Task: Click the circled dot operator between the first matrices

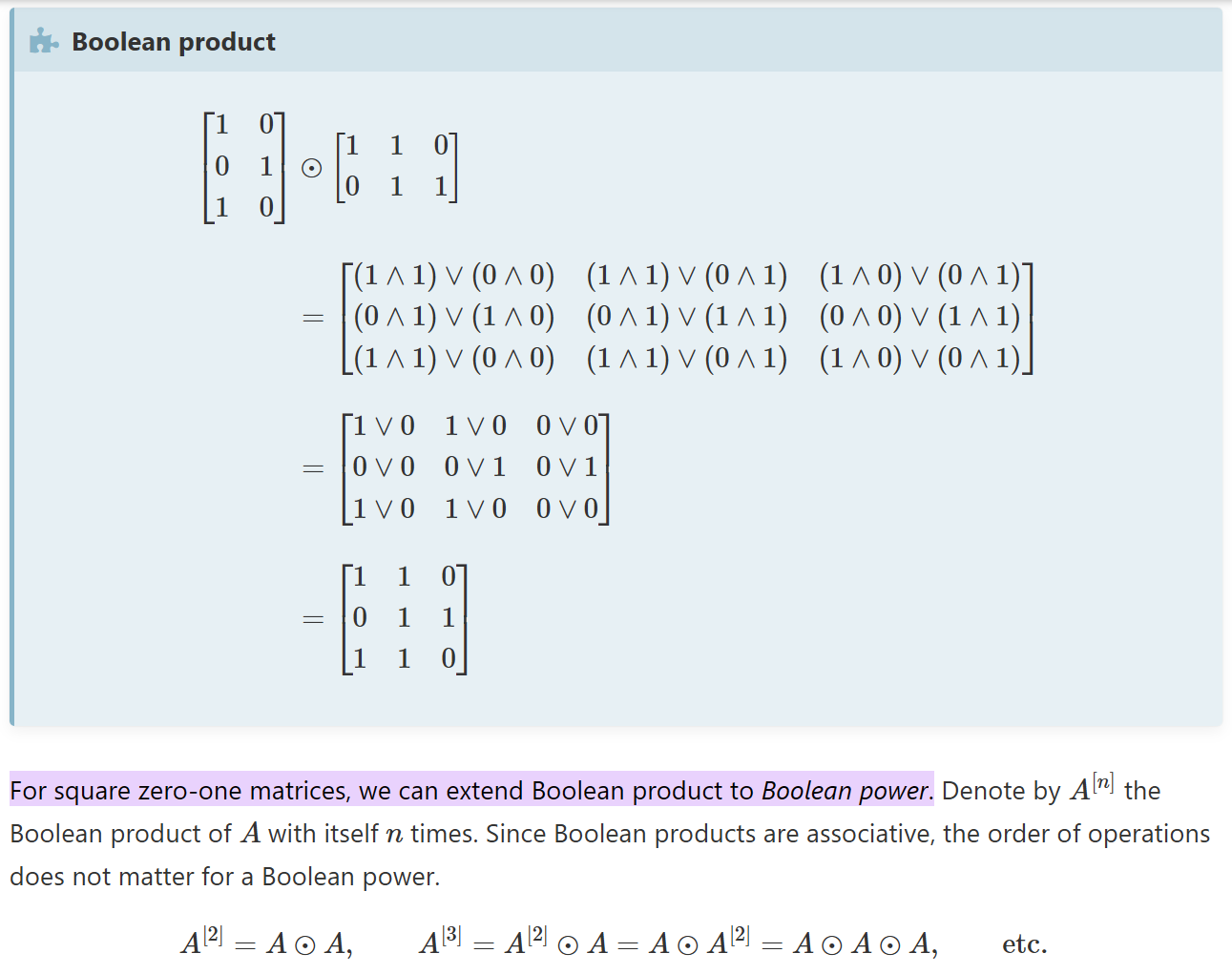Action: 311,168
